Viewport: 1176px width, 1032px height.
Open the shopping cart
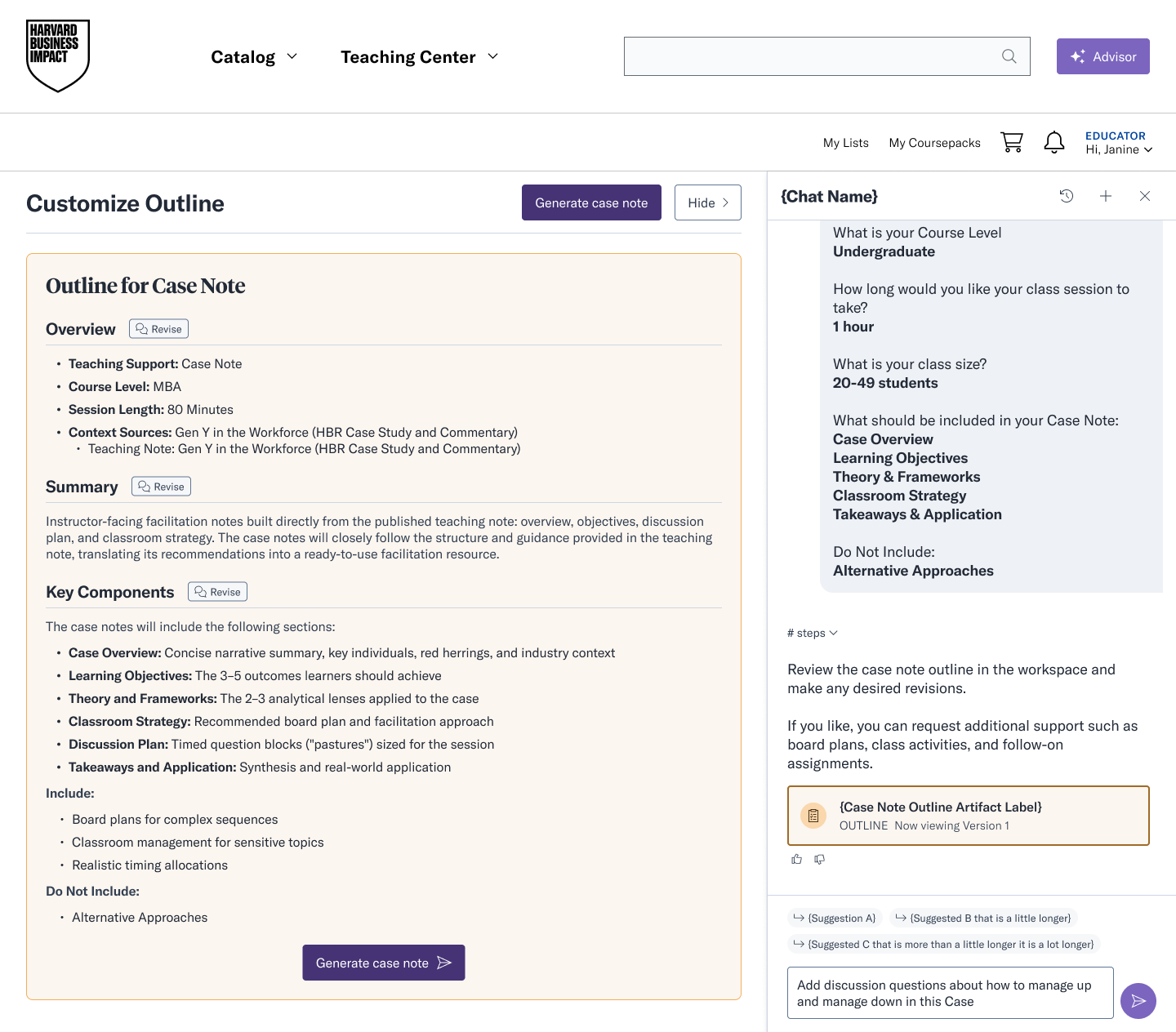(1012, 142)
